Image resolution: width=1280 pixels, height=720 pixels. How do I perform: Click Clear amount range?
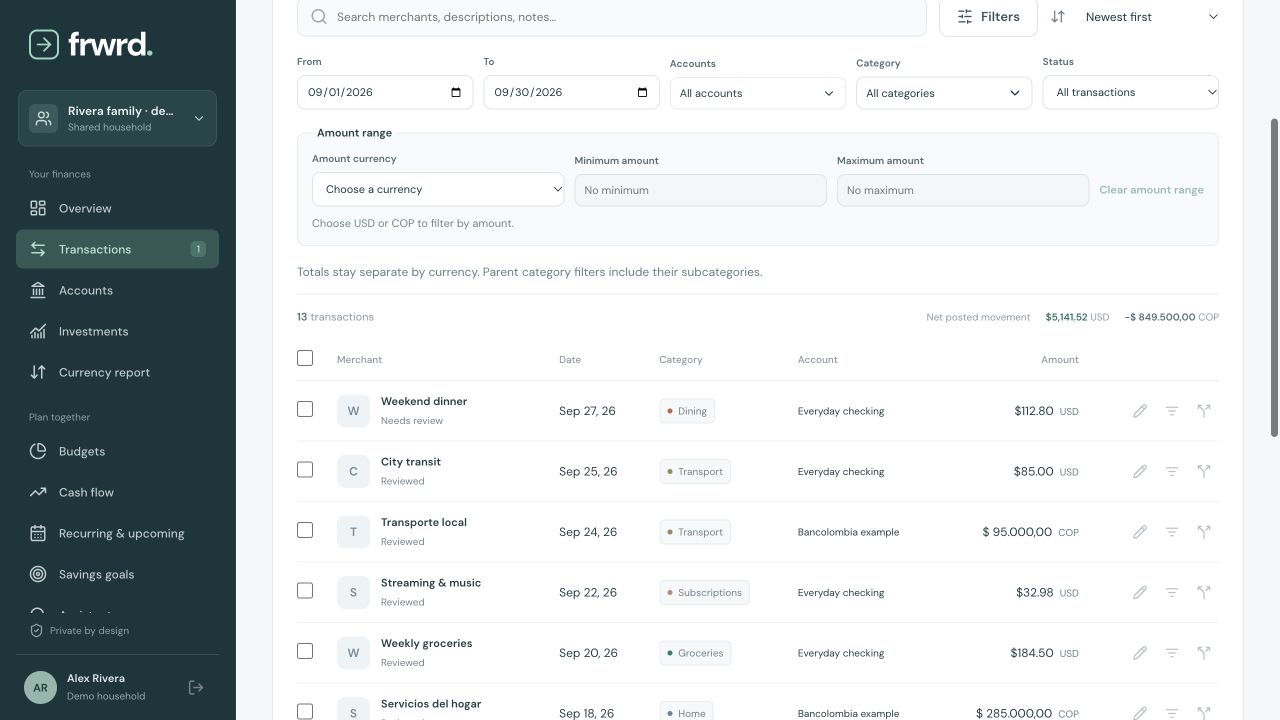tap(1151, 190)
